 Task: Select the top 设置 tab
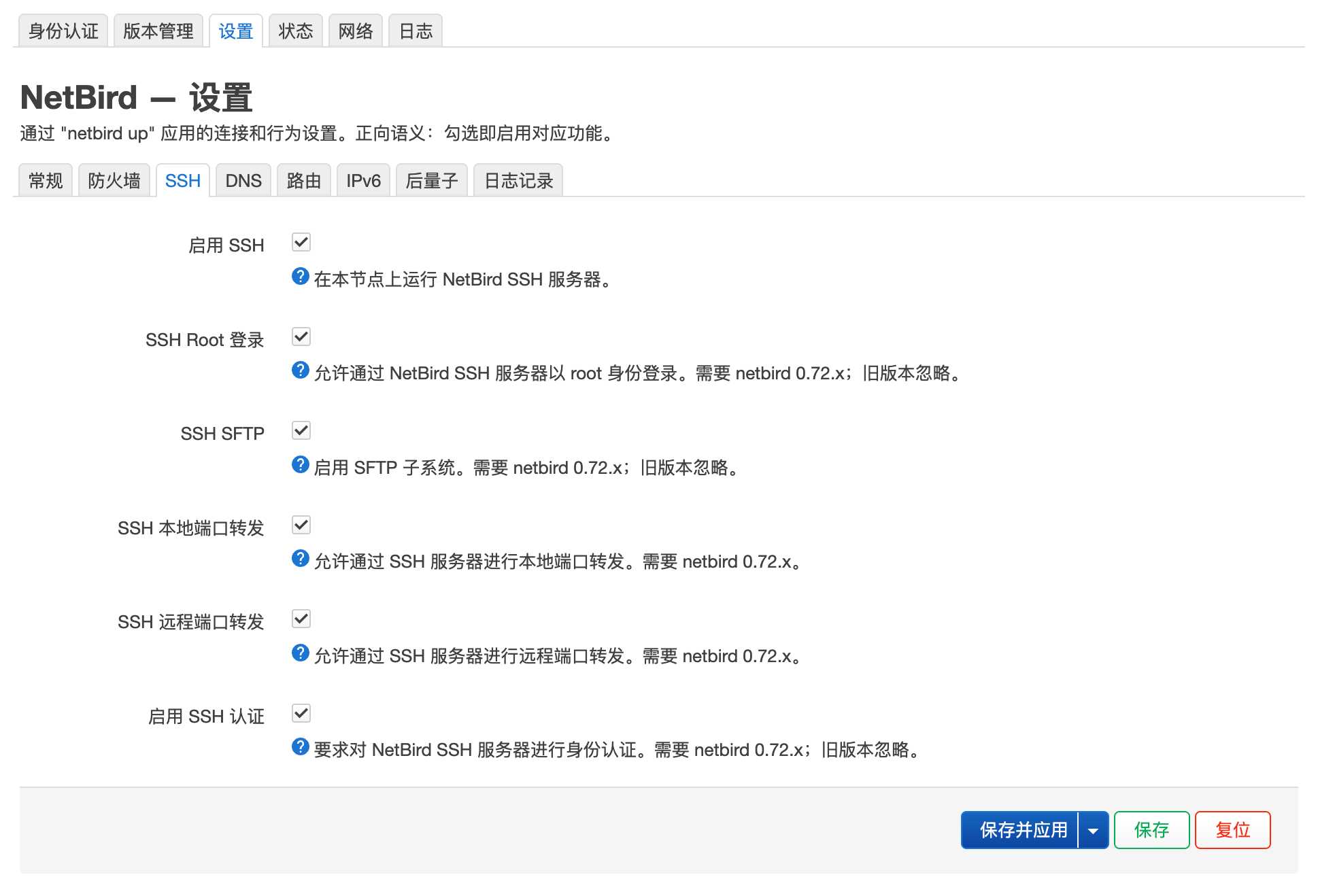tap(236, 31)
